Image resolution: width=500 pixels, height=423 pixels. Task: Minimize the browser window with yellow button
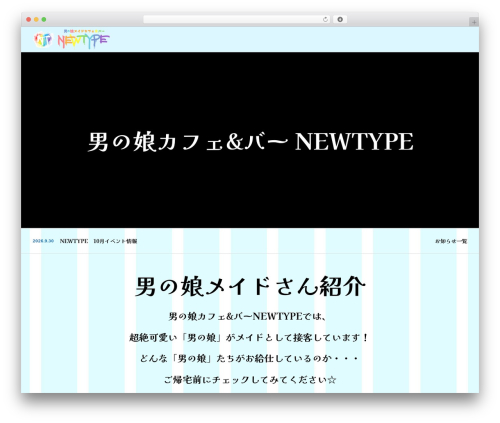36,20
